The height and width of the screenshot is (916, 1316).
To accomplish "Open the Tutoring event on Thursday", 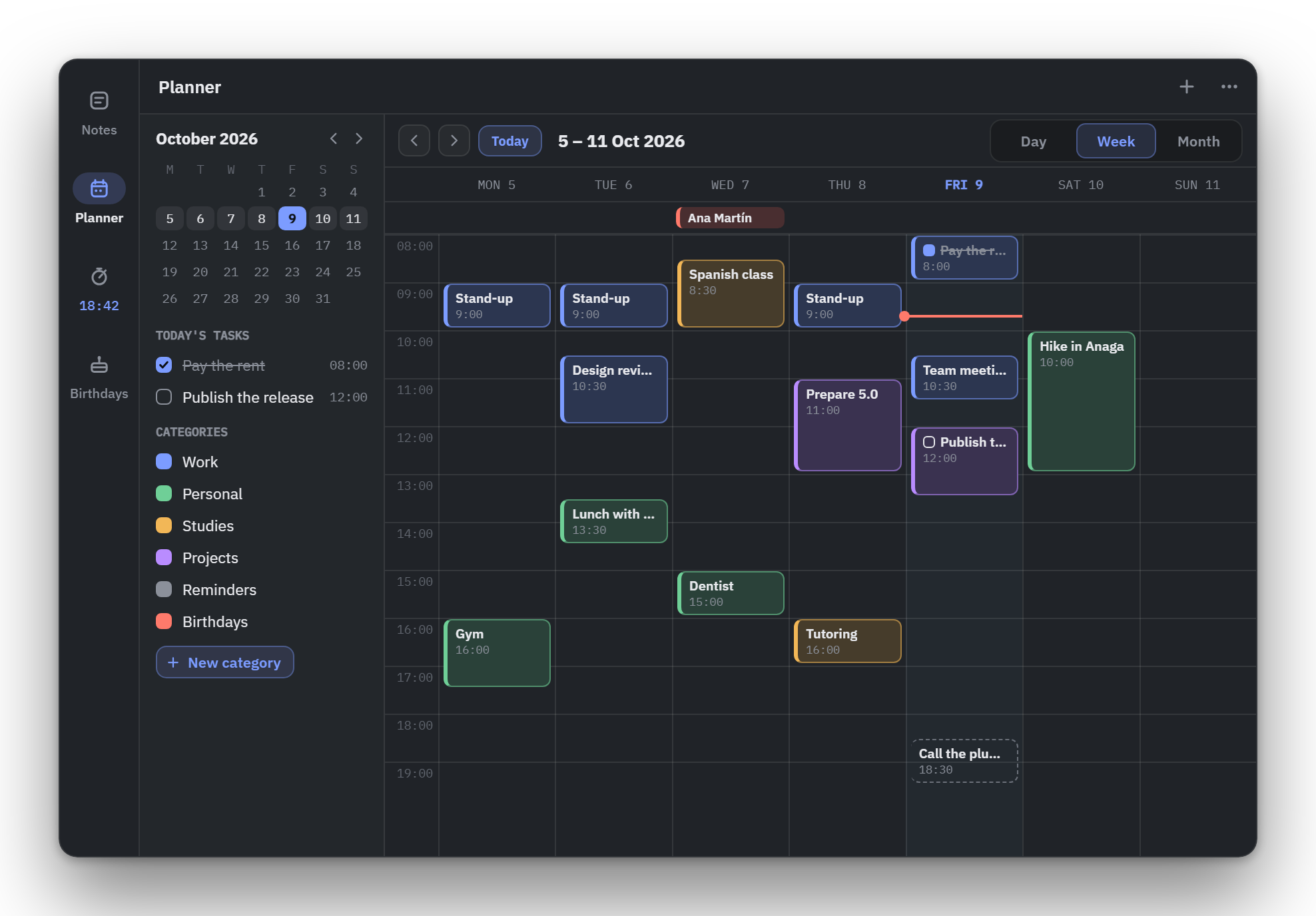I will 847,641.
